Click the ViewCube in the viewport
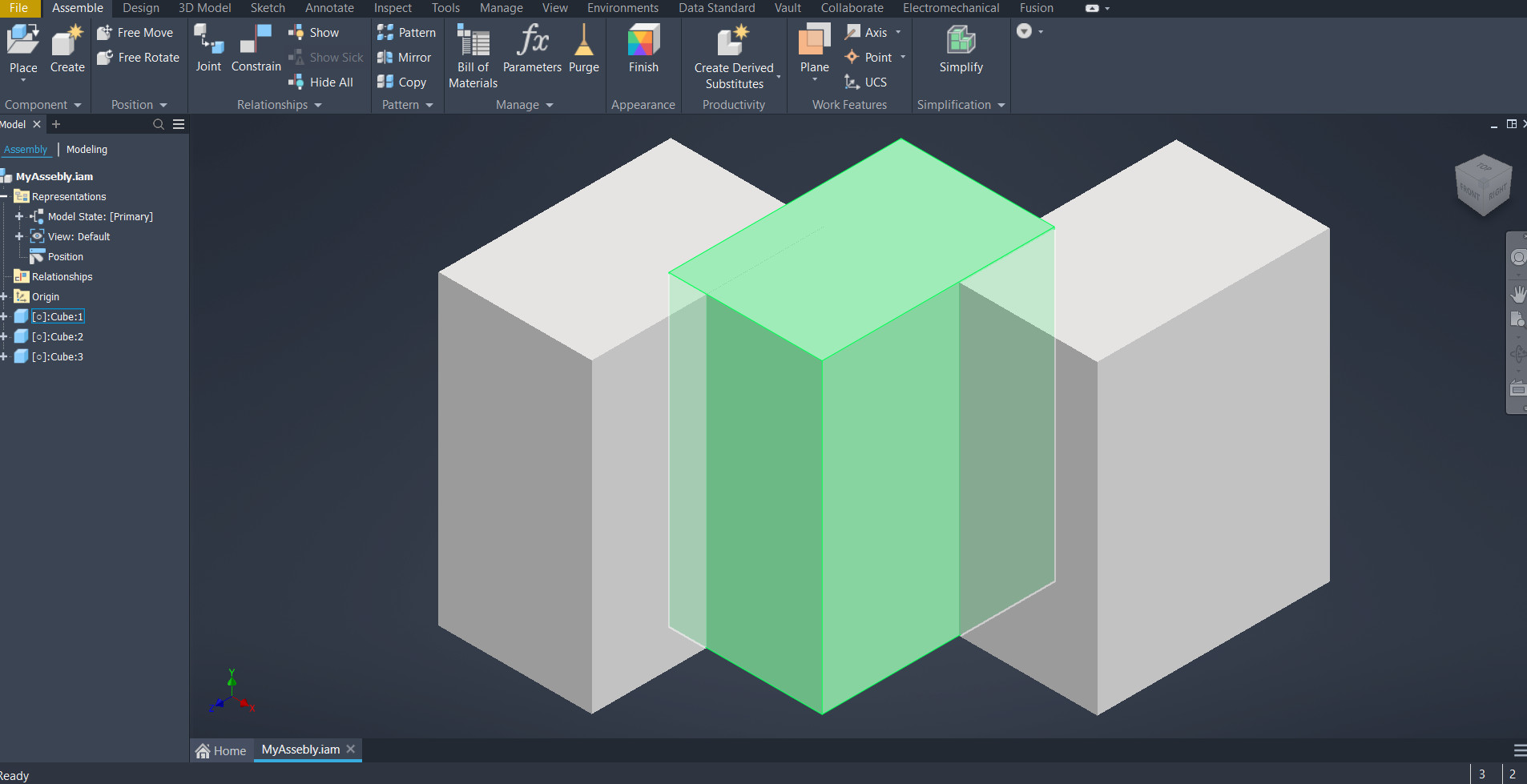 (1483, 185)
